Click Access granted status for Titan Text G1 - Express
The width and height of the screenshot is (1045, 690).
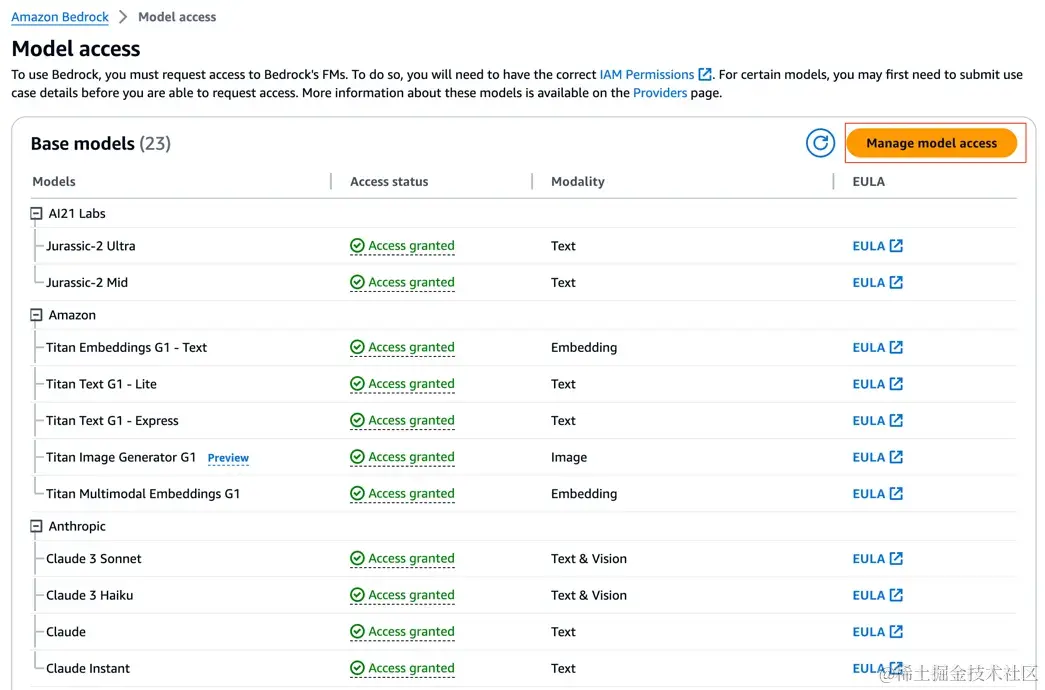403,421
